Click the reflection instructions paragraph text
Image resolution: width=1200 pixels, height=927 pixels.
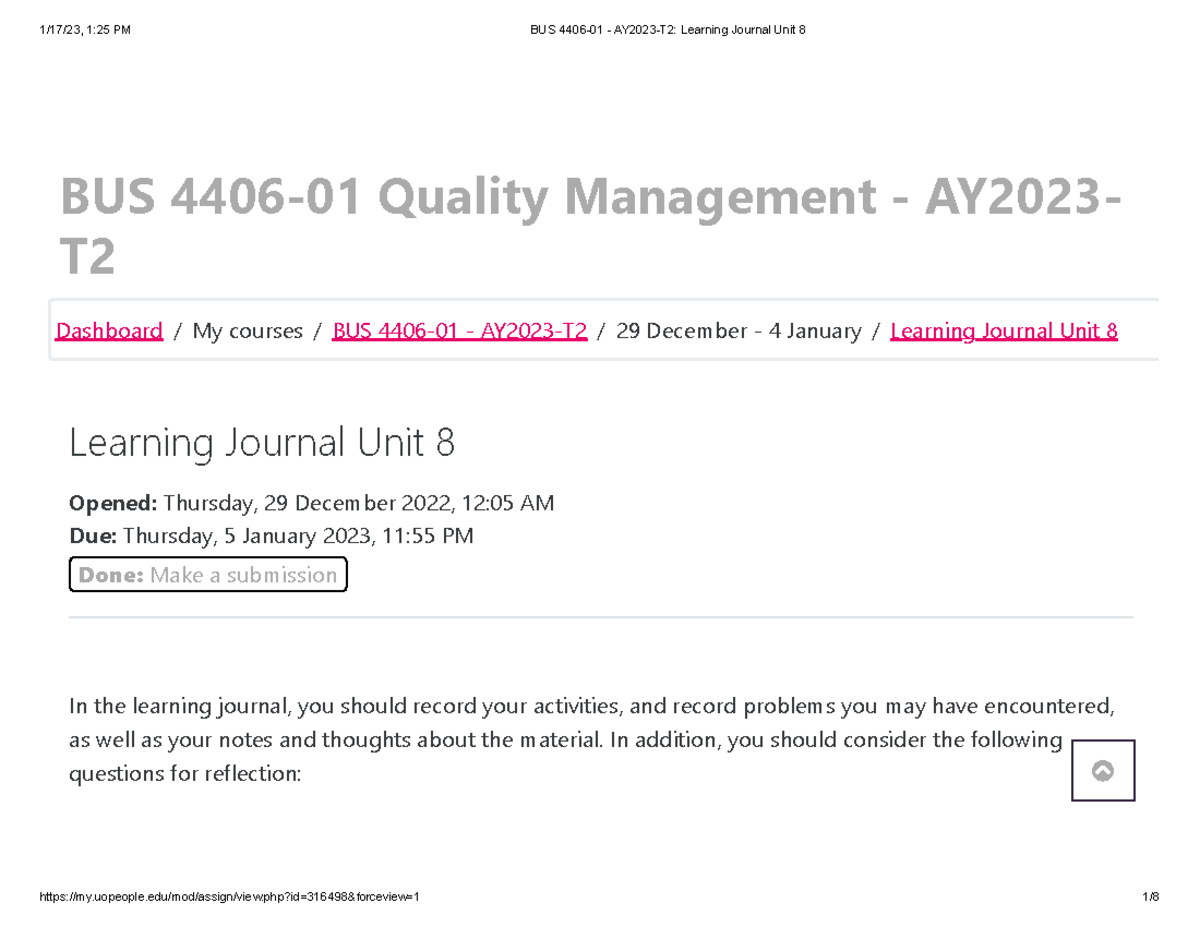click(x=590, y=739)
